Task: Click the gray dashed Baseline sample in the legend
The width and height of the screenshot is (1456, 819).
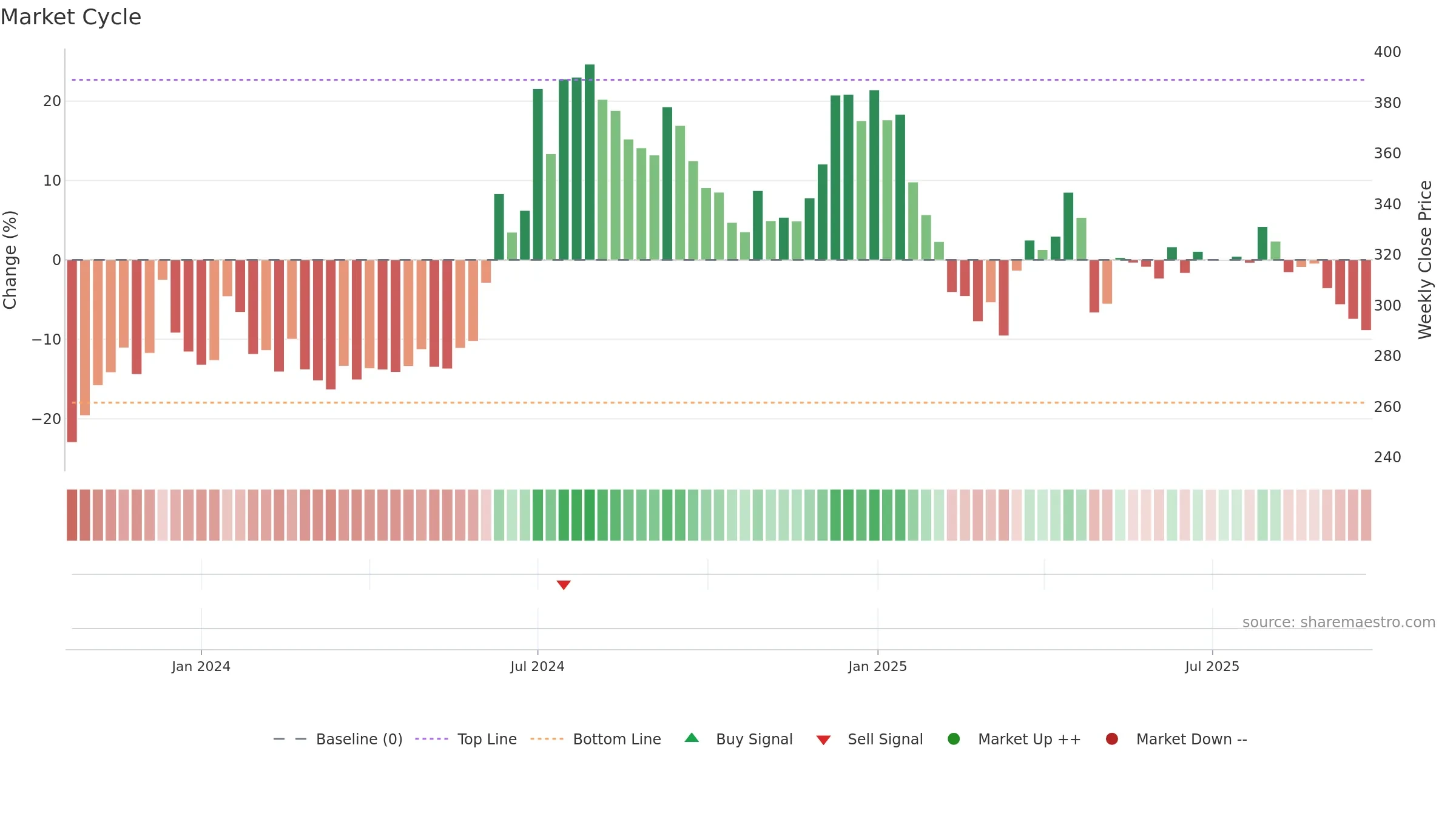Action: coord(290,739)
